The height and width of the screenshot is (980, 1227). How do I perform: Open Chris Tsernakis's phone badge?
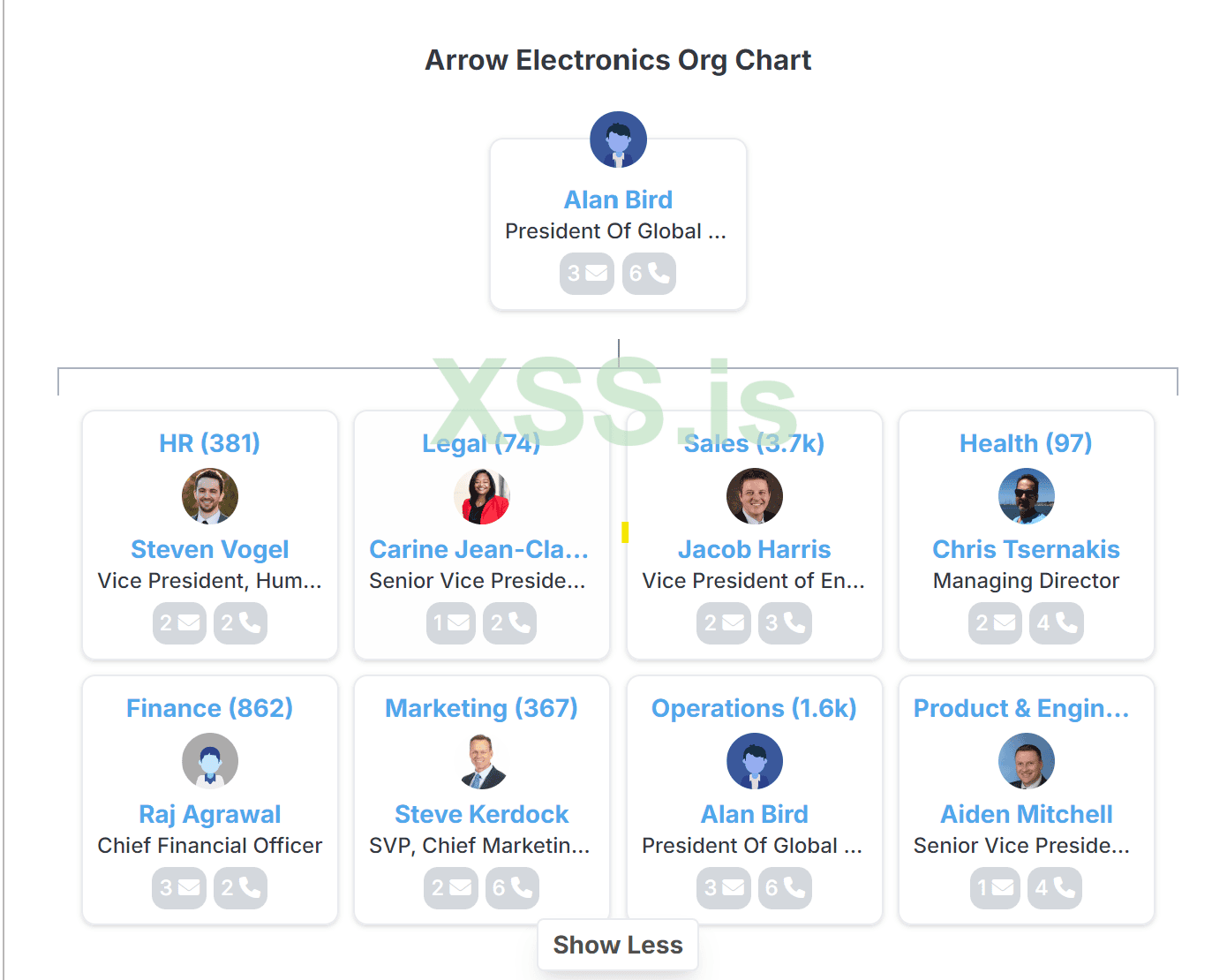(1057, 623)
